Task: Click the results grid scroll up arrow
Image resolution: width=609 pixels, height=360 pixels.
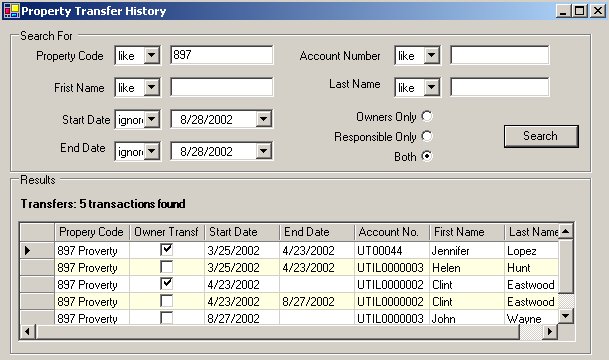Action: [566, 231]
